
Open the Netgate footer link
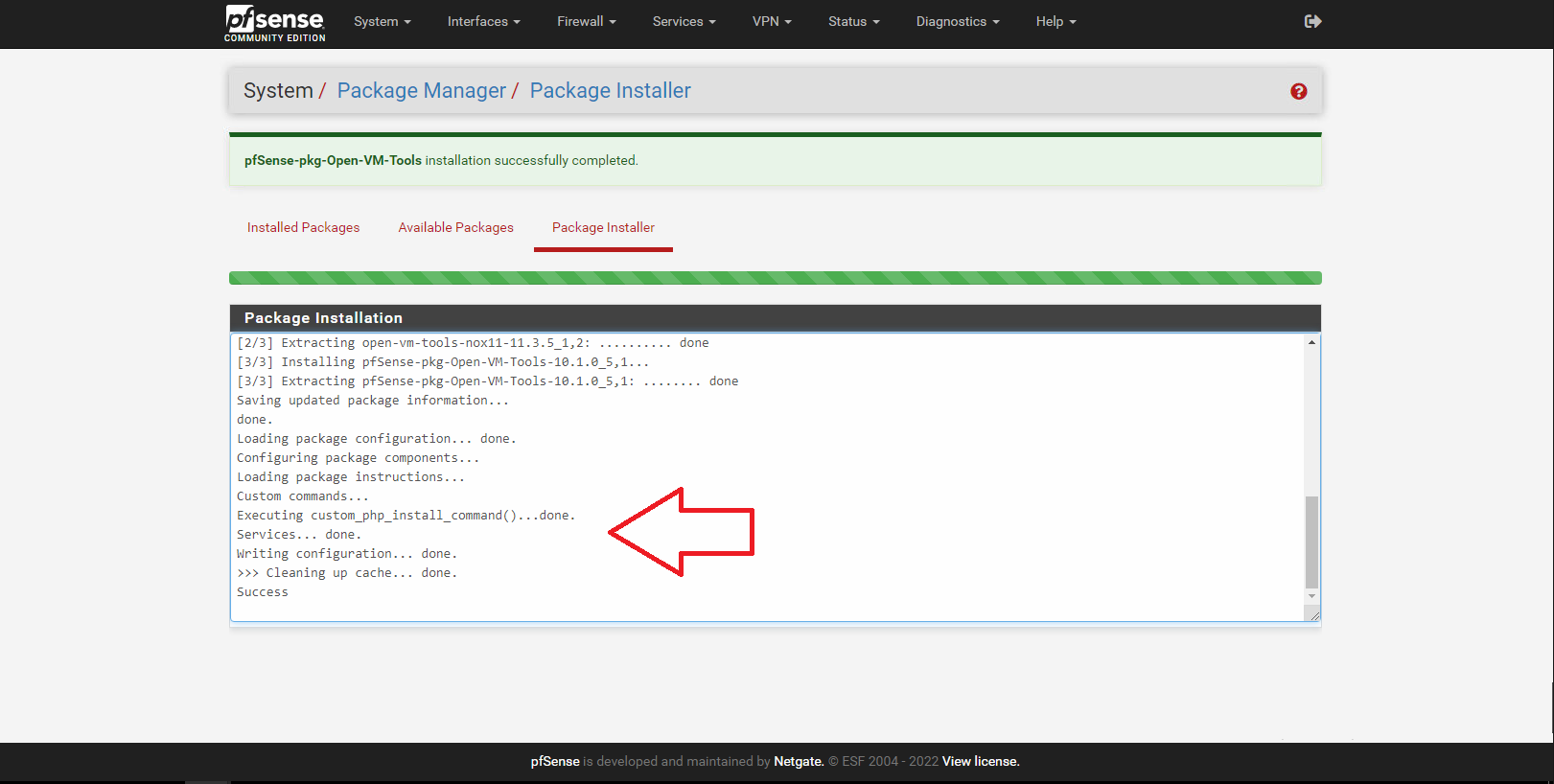799,761
